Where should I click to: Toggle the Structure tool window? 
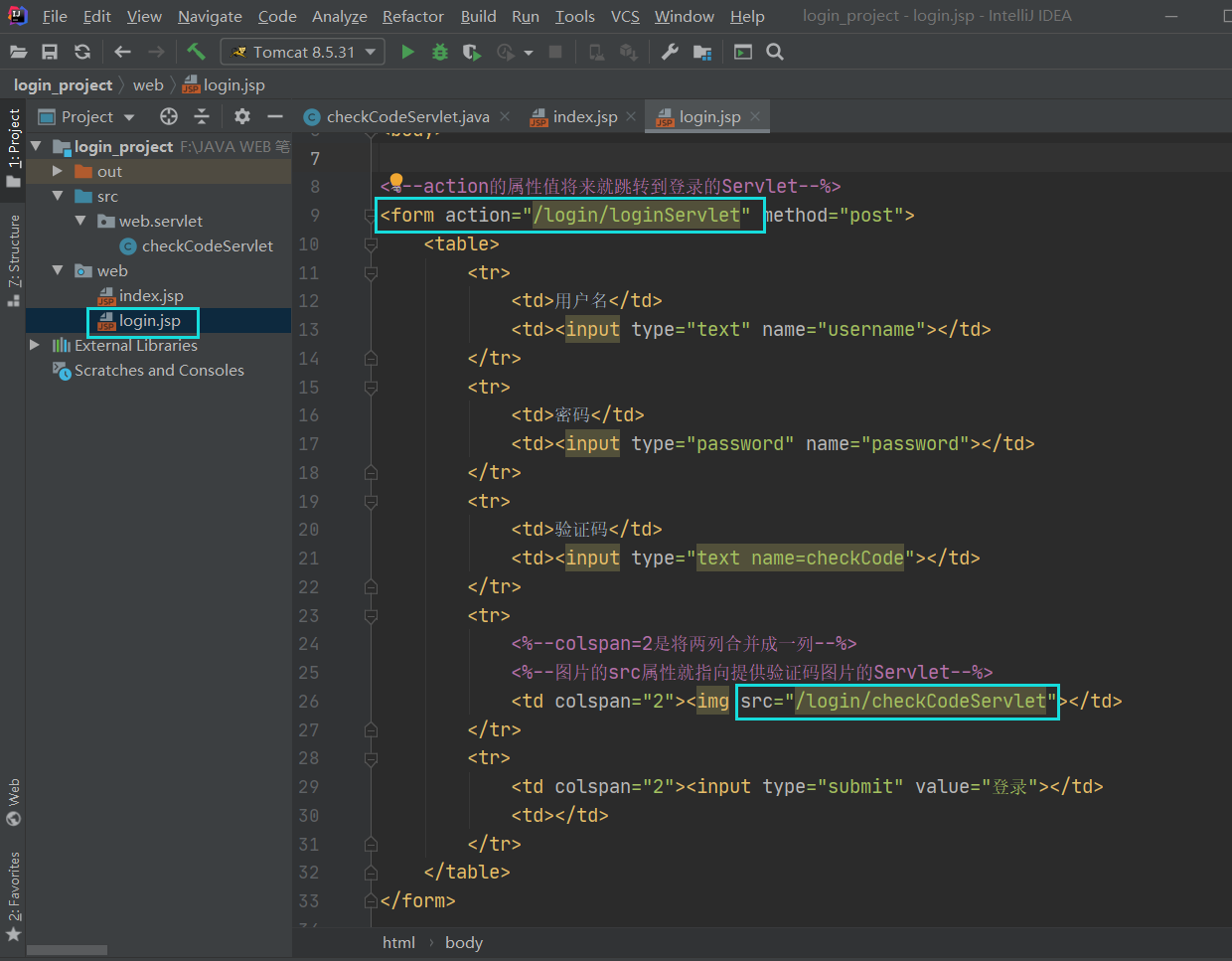pyautogui.click(x=13, y=258)
